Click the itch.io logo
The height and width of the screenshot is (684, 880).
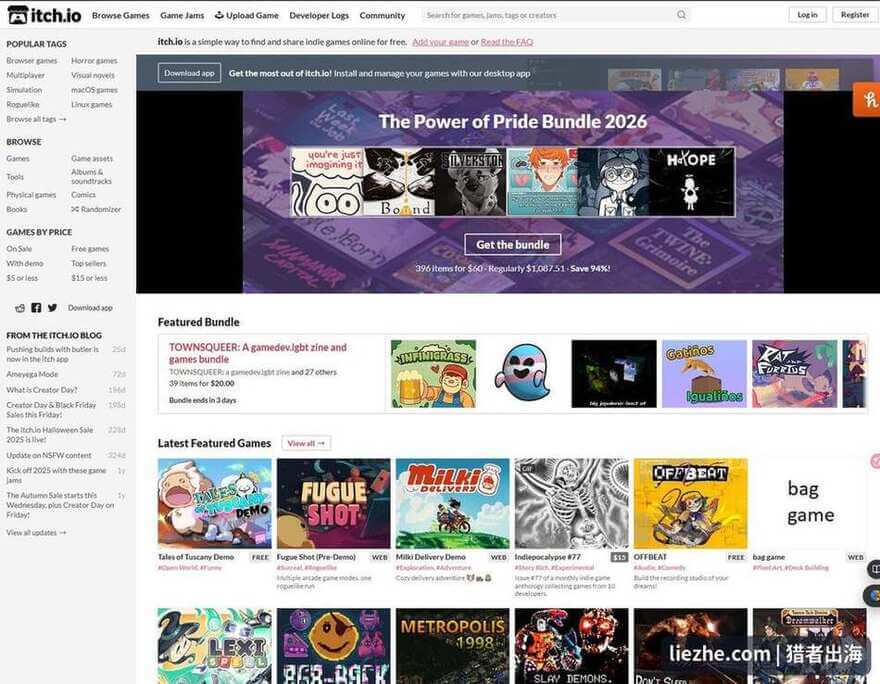(x=44, y=15)
